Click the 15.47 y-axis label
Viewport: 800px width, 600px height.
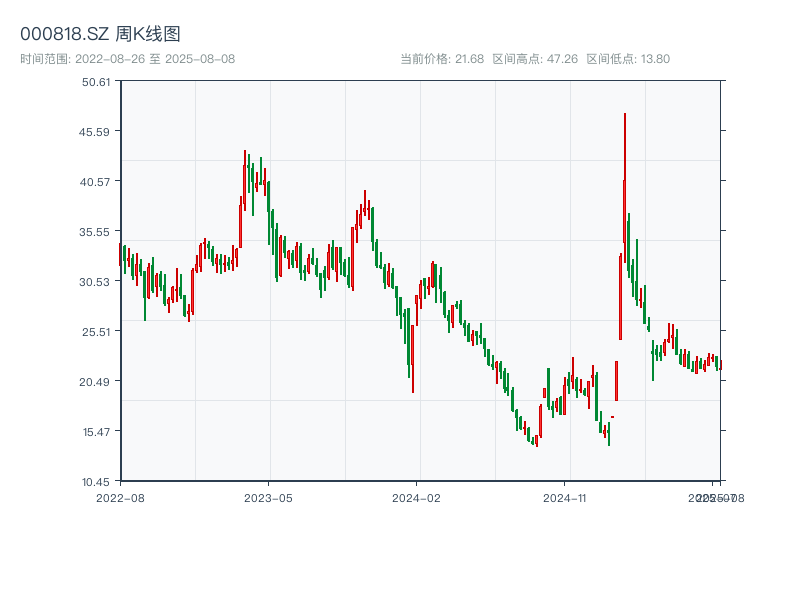(96, 432)
